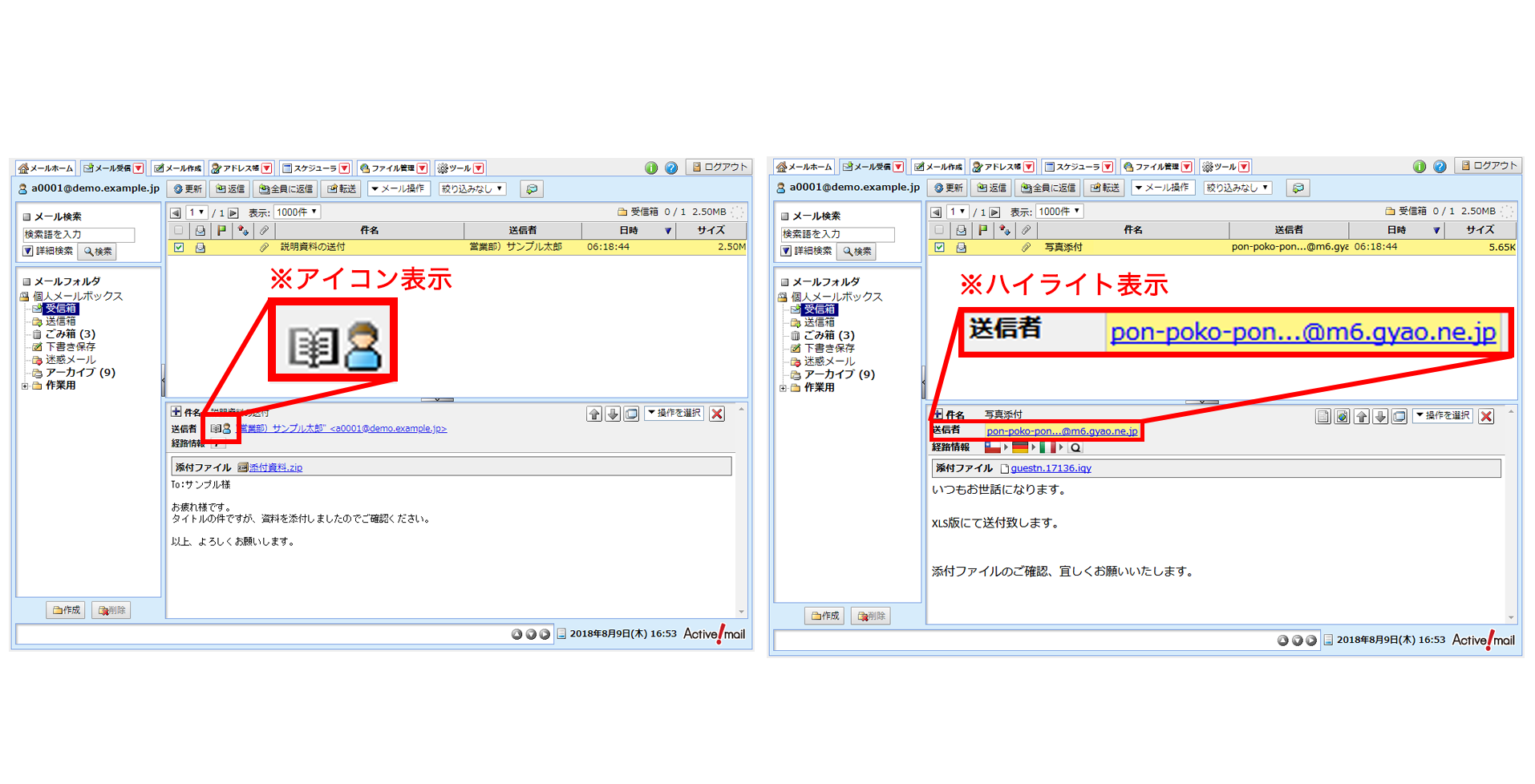The width and height of the screenshot is (1535, 784).
Task: Click the help question-mark icon
Action: [x=671, y=168]
